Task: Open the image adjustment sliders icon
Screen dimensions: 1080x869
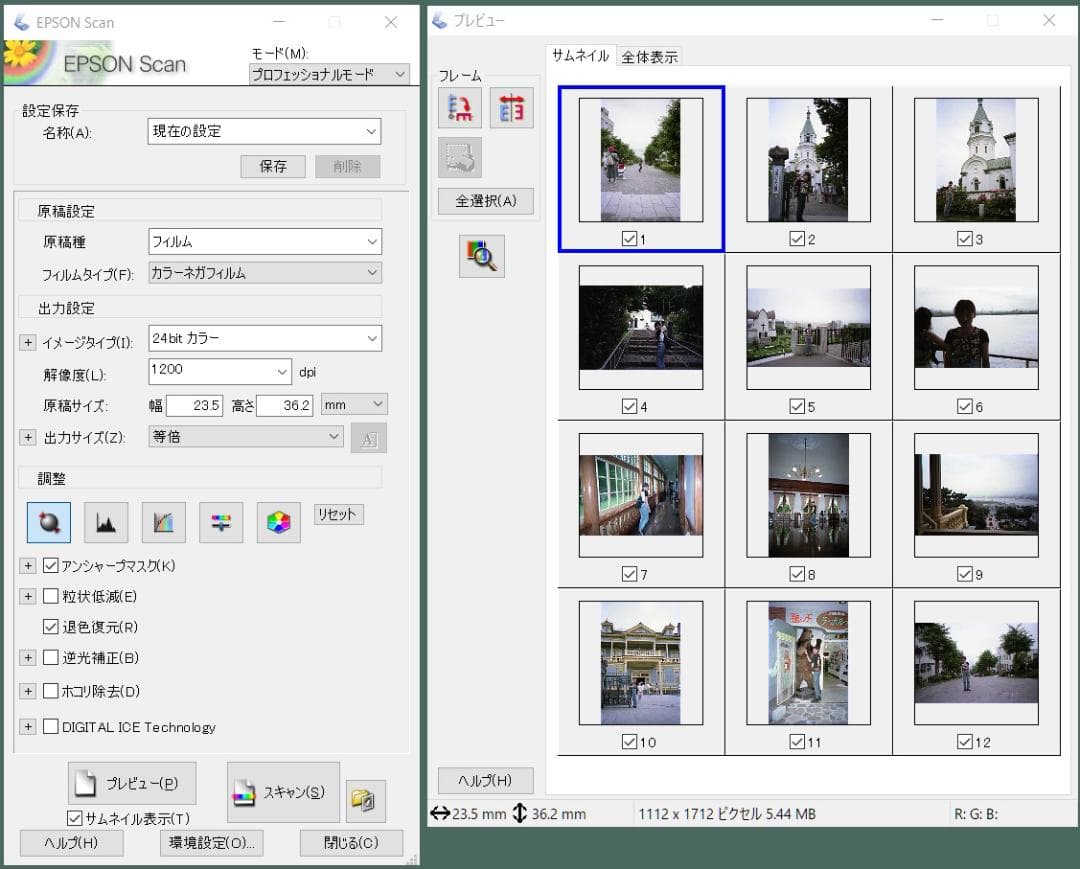Action: click(221, 522)
